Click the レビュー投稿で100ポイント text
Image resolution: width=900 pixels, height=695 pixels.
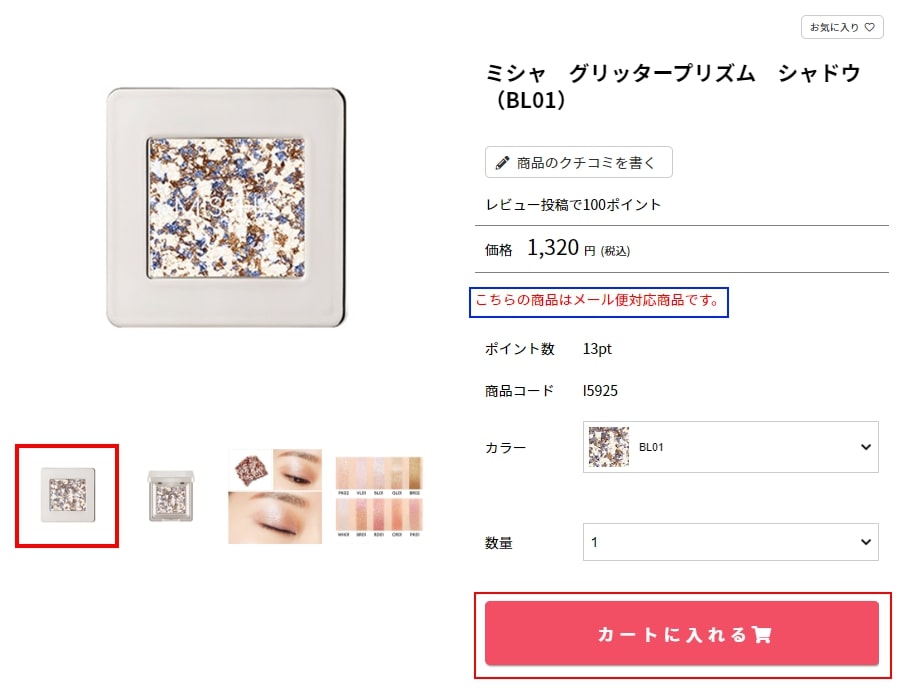tap(573, 205)
